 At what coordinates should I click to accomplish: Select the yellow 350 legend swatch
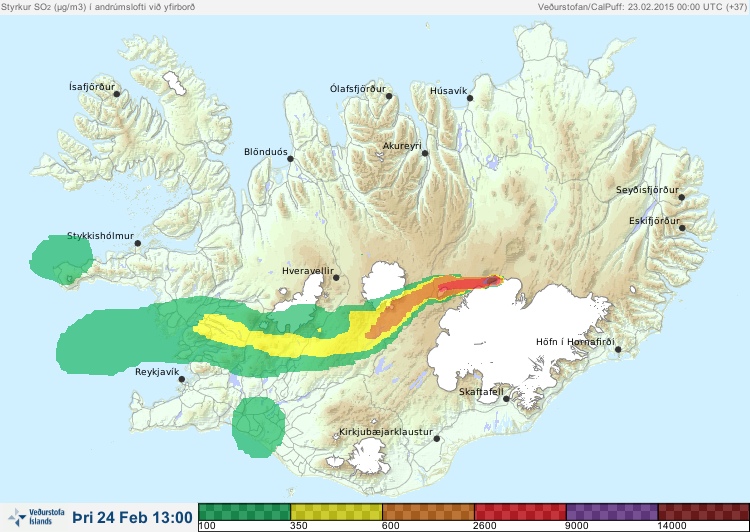click(x=336, y=512)
